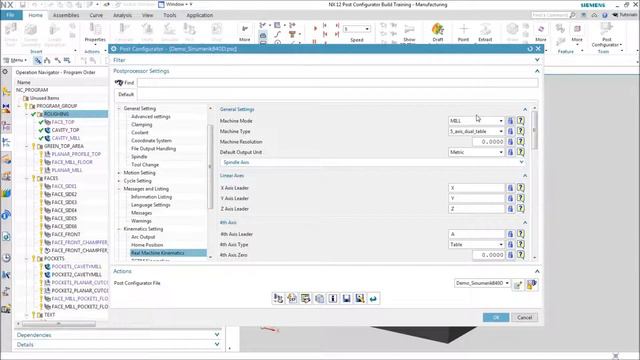Select Tool Change in settings tree
The height and width of the screenshot is (360, 640).
pos(145,165)
